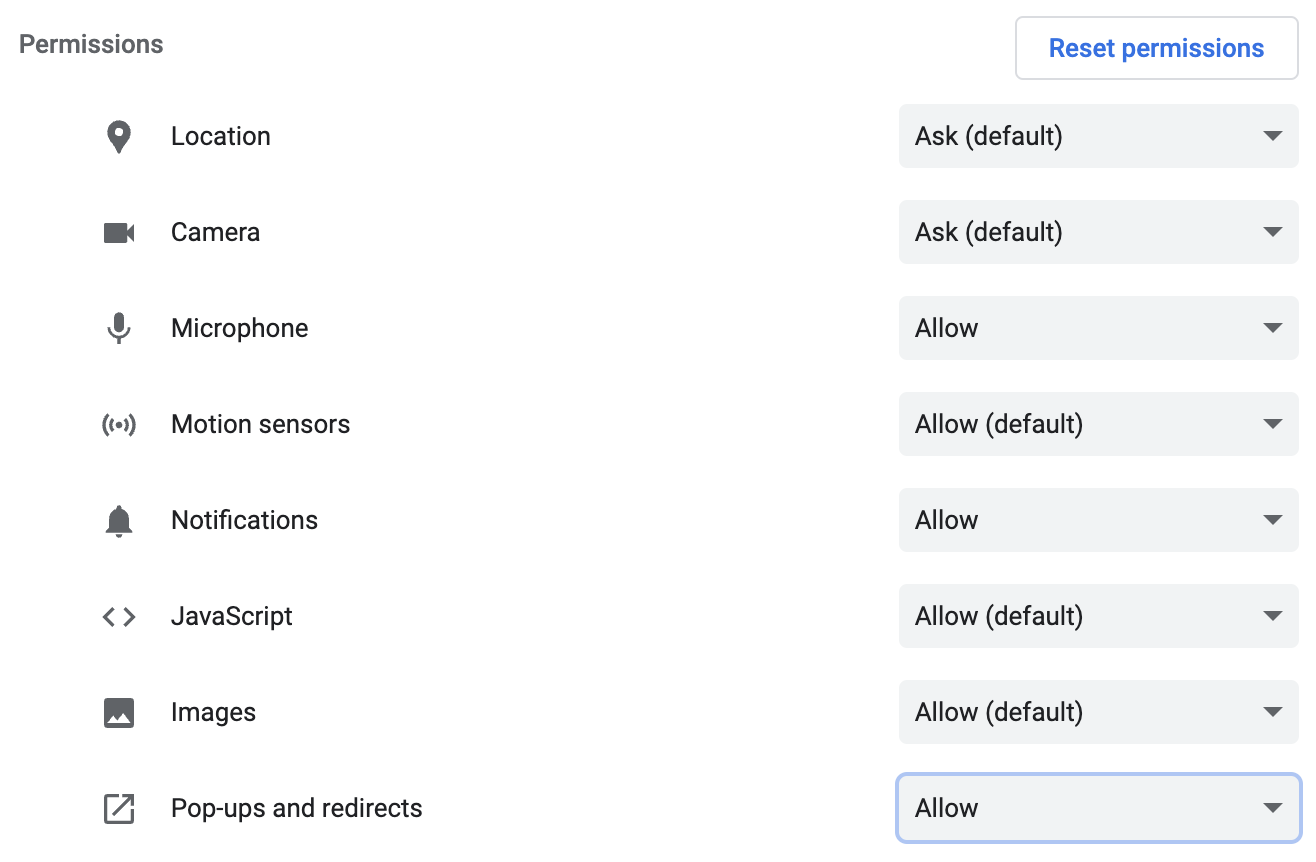Click the Motion sensors icon
The image size is (1316, 862).
click(x=119, y=425)
